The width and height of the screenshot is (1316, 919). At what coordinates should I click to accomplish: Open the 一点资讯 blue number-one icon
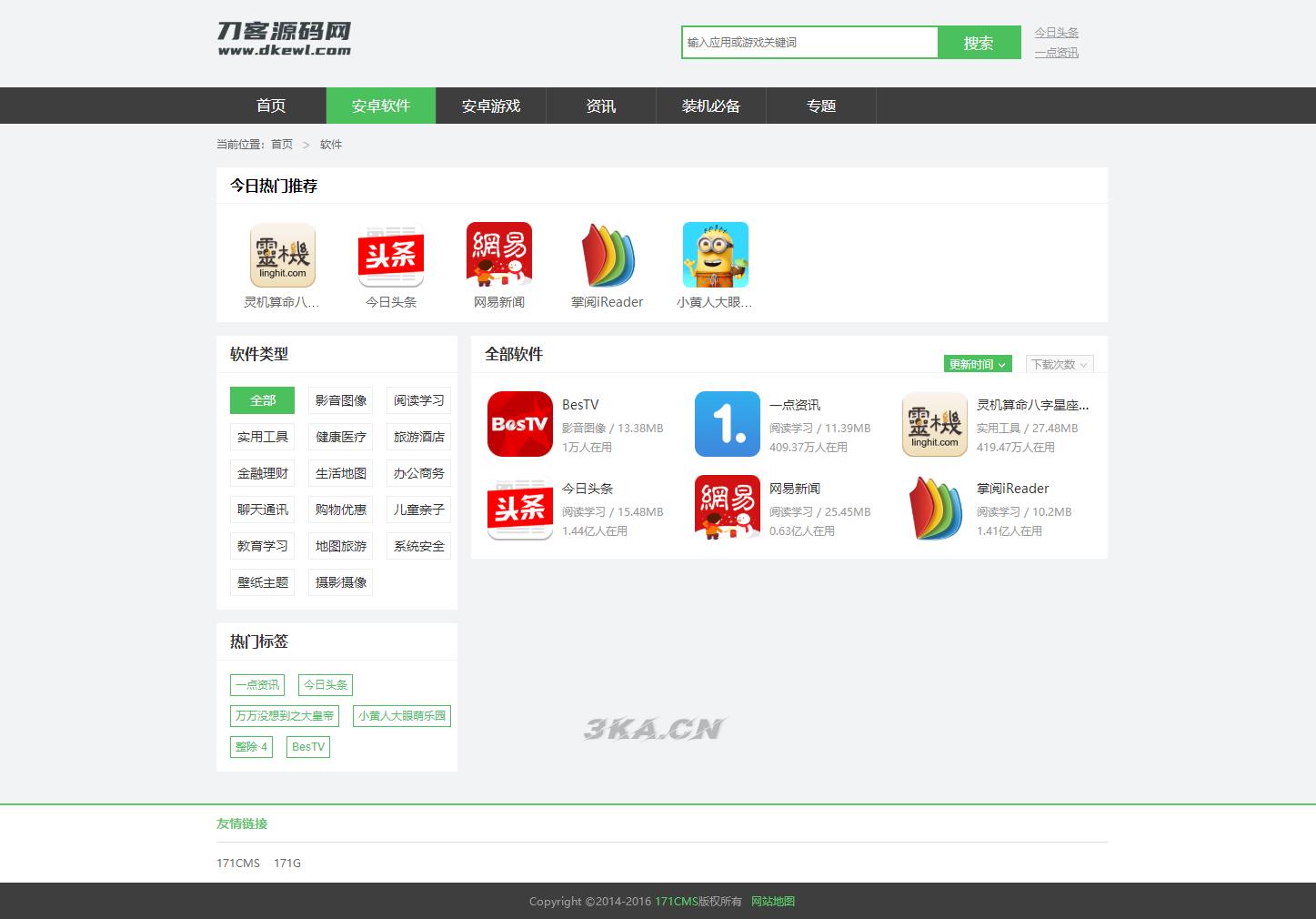727,424
